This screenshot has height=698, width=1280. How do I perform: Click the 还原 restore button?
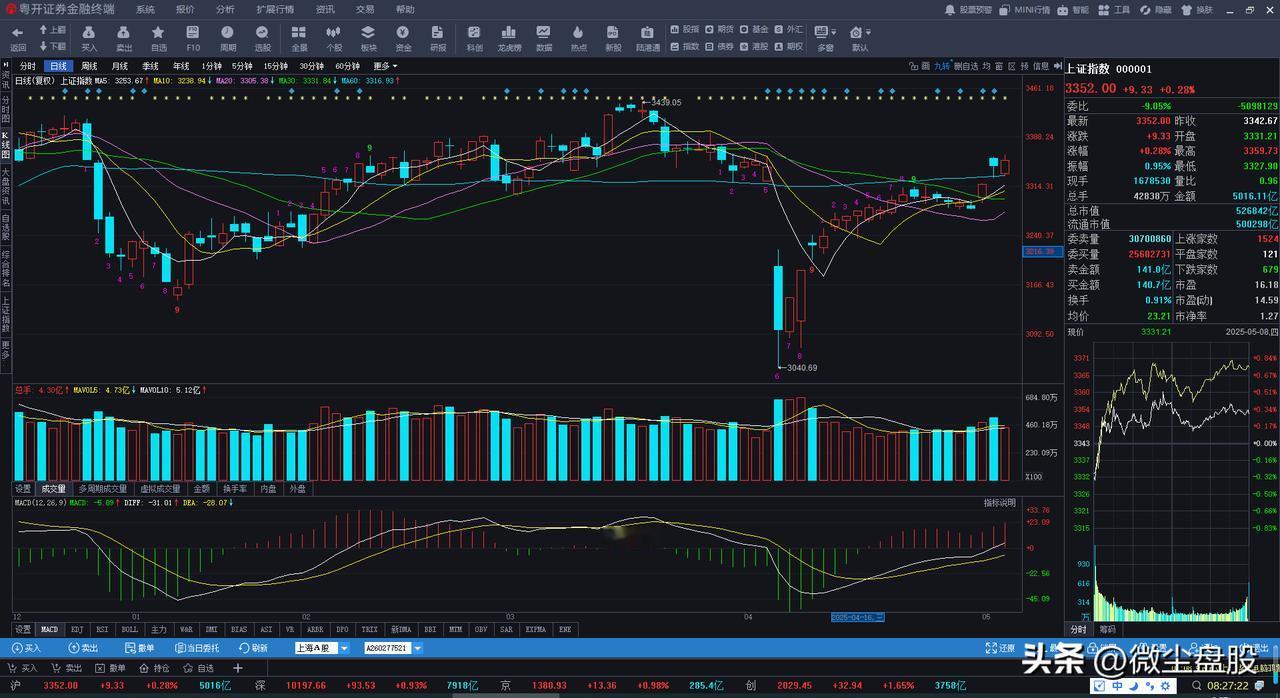pyautogui.click(x=1000, y=648)
